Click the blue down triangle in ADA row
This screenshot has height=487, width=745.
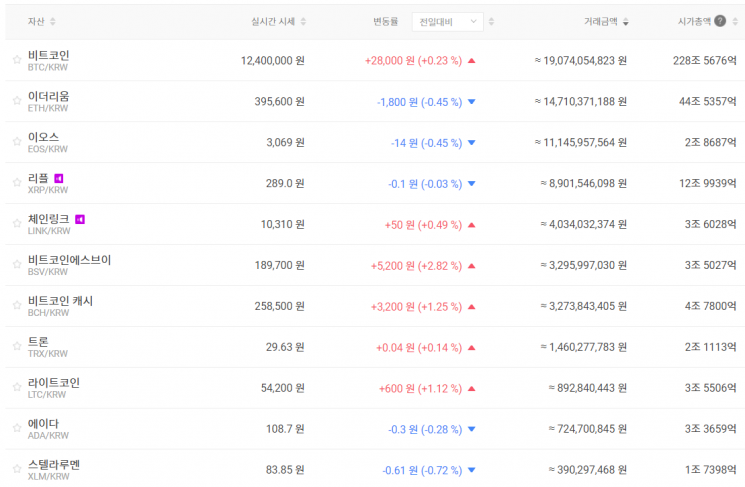472,429
